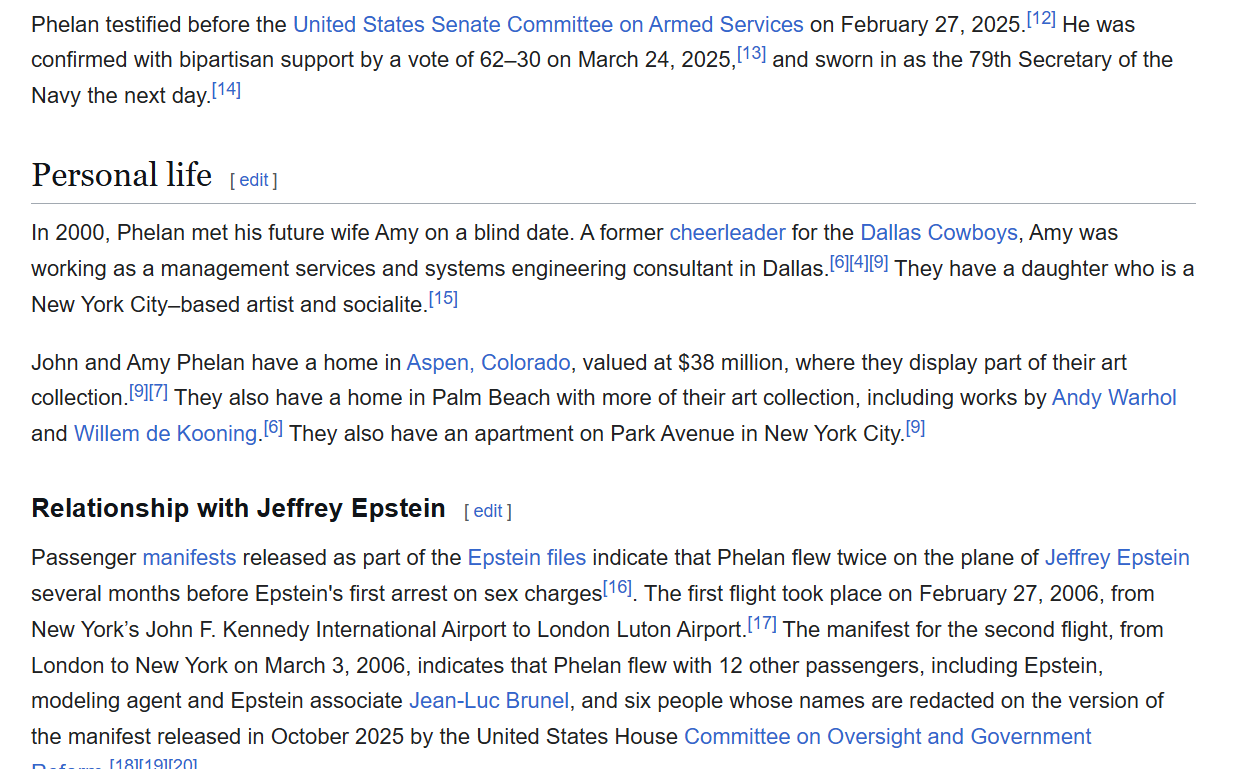Open citation [4] after 'consultant in Dallas'
Viewport: 1249px width, 769px height.
point(859,263)
